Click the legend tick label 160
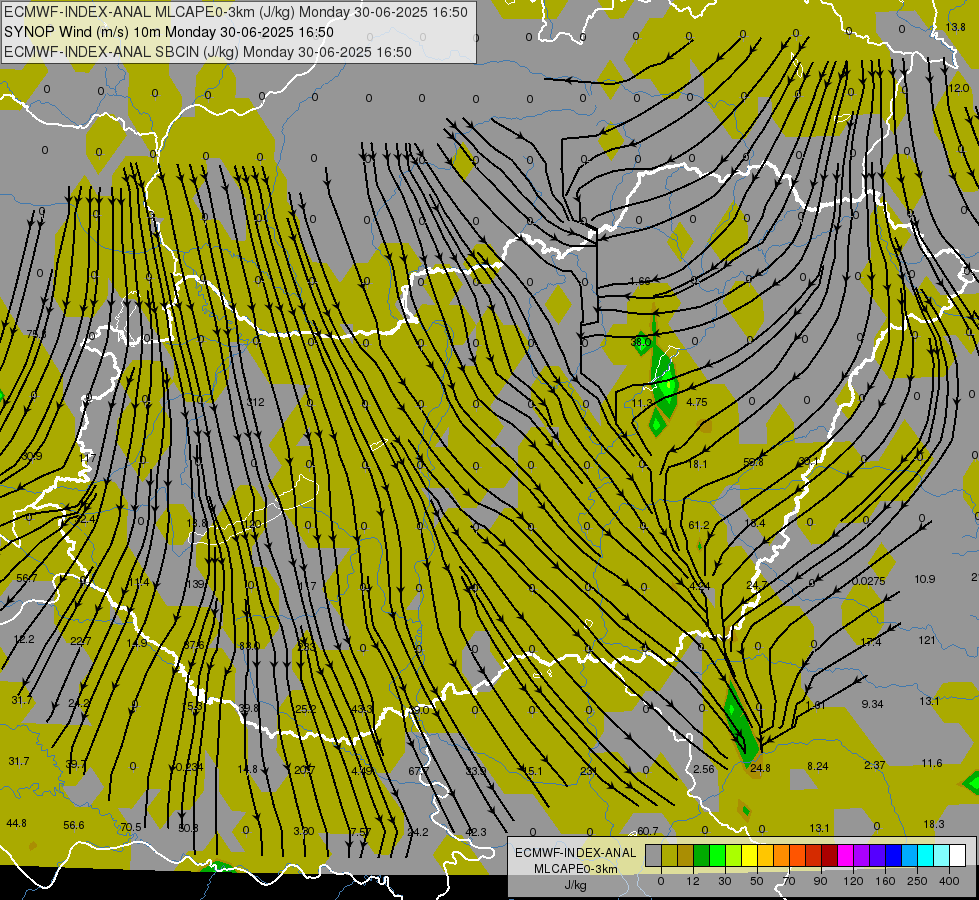Viewport: 979px width, 900px height. (885, 881)
